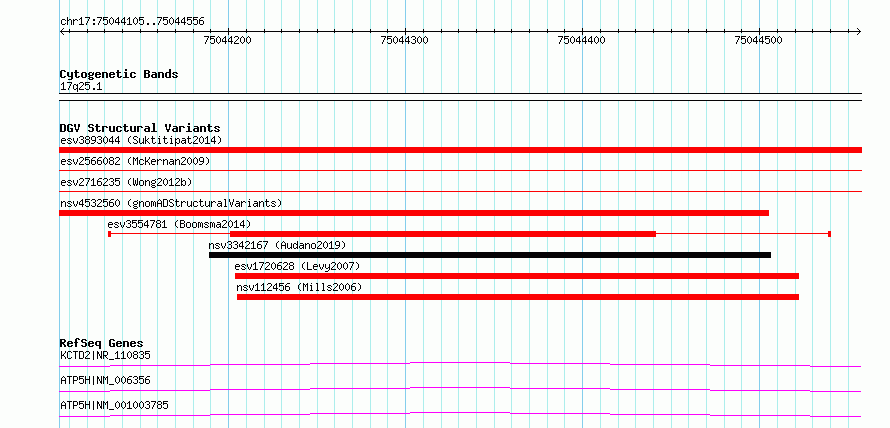Click ruler position 75044300
Viewport: 890px width, 428px height.
coord(405,40)
